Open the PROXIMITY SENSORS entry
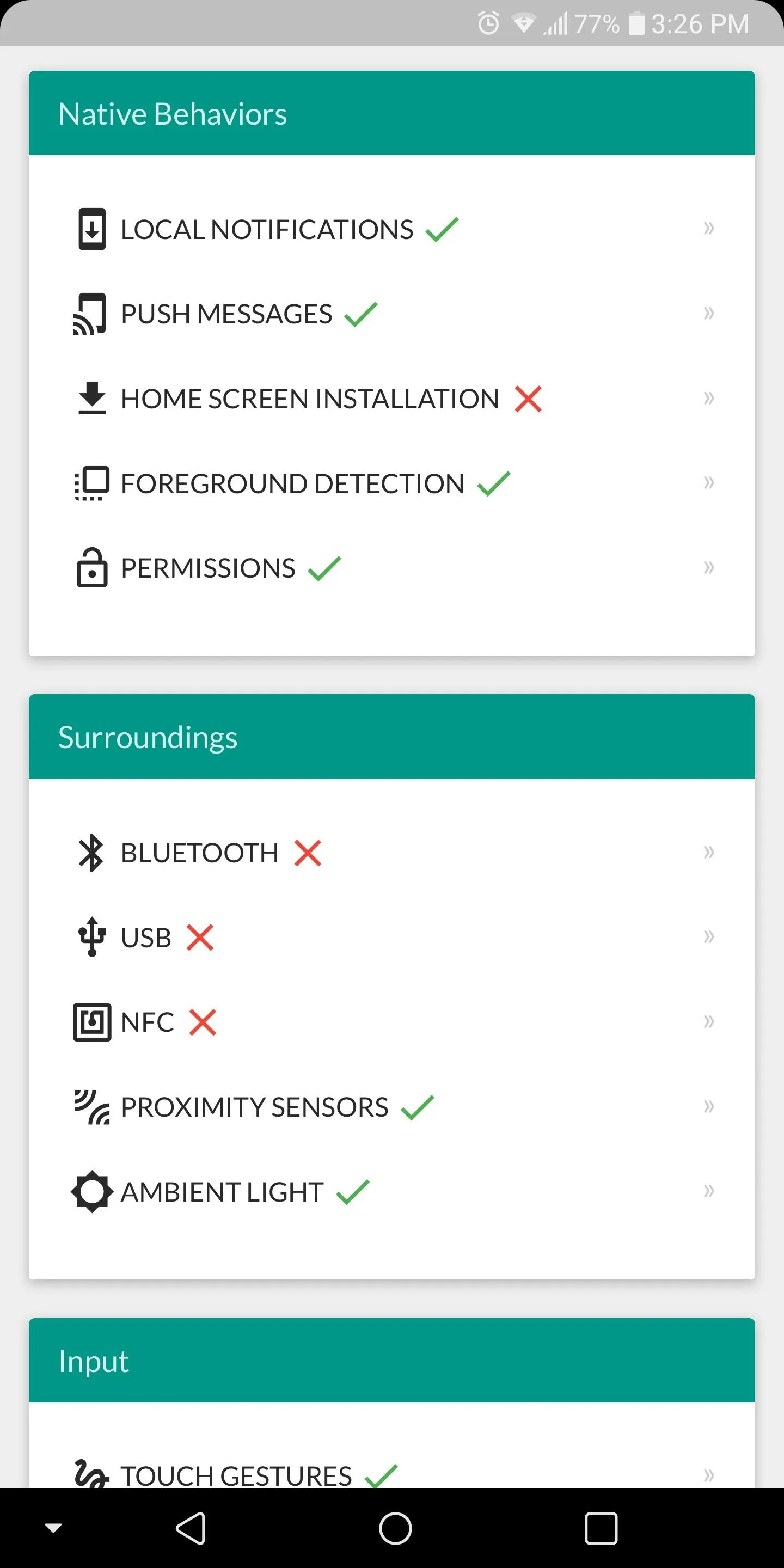Screen dimensions: 784x1568 392,1107
